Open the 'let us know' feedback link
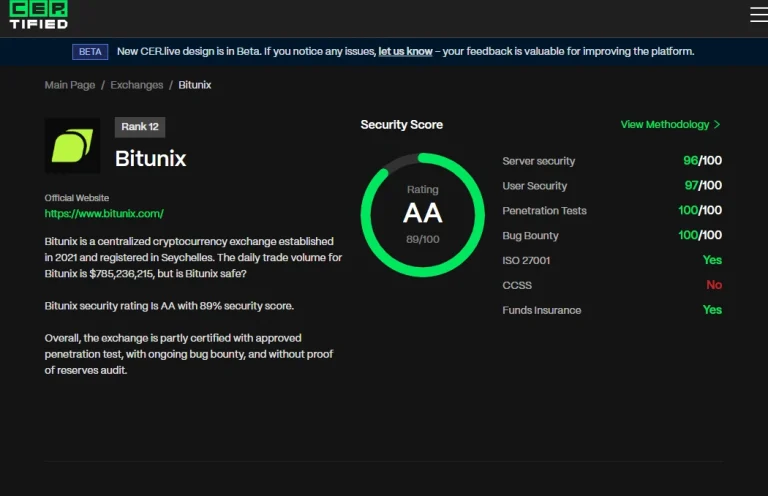Image resolution: width=768 pixels, height=496 pixels. pos(405,51)
